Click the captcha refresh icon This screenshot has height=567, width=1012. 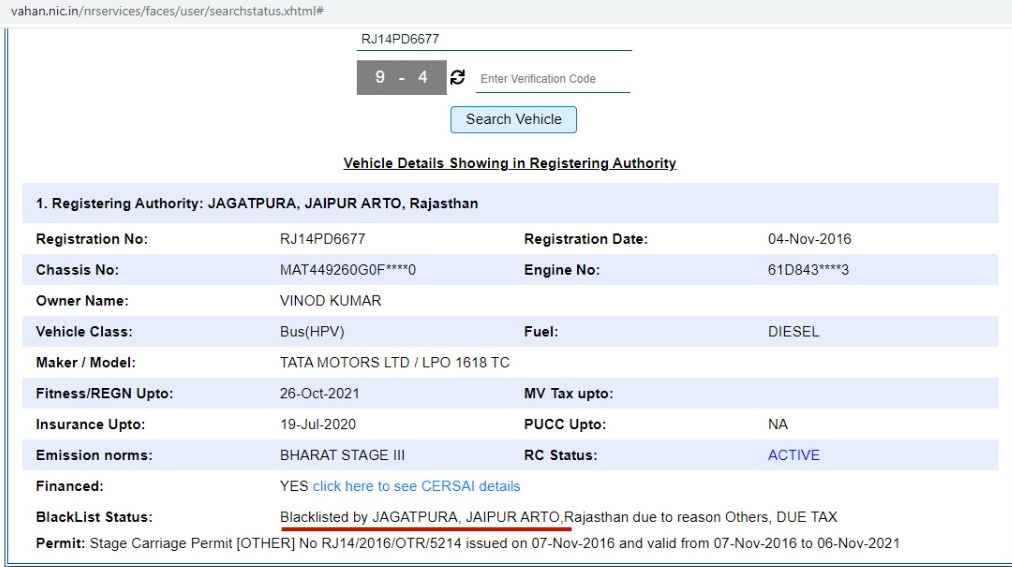coord(458,78)
